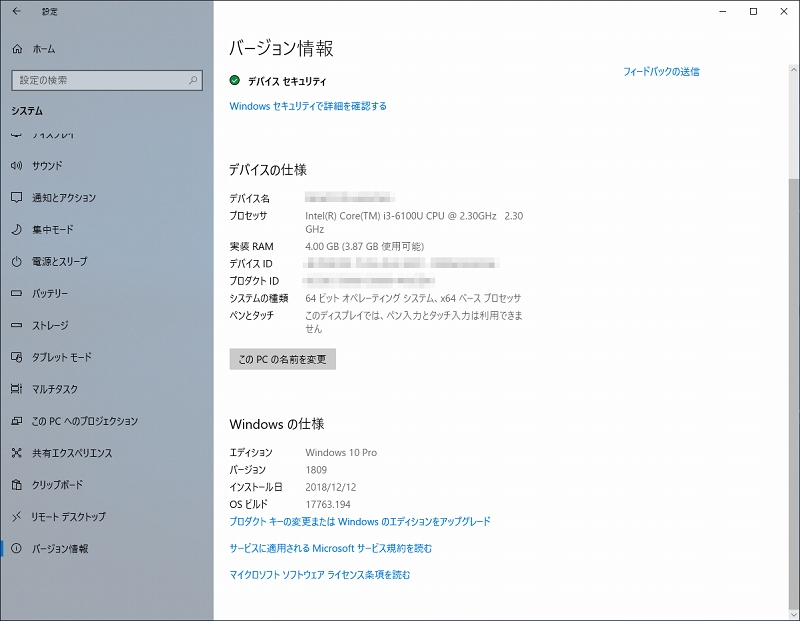Click the search magnifier icon
This screenshot has height=621, width=800.
tap(193, 80)
